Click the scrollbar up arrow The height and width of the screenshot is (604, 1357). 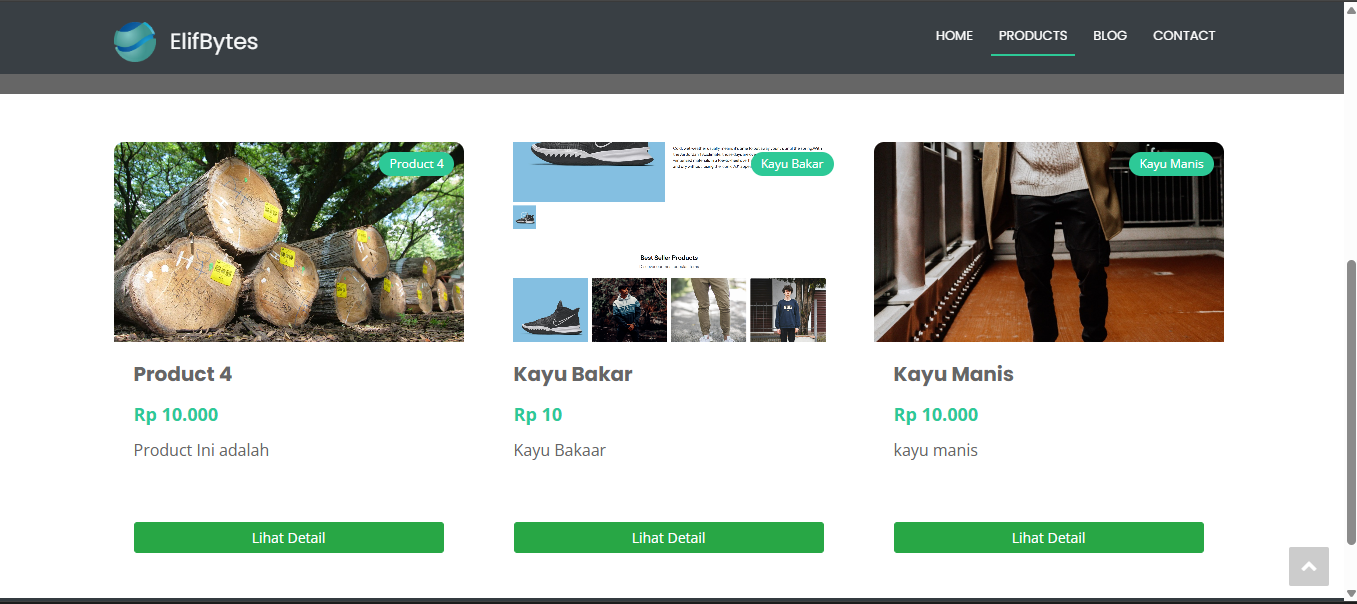[x=1350, y=8]
